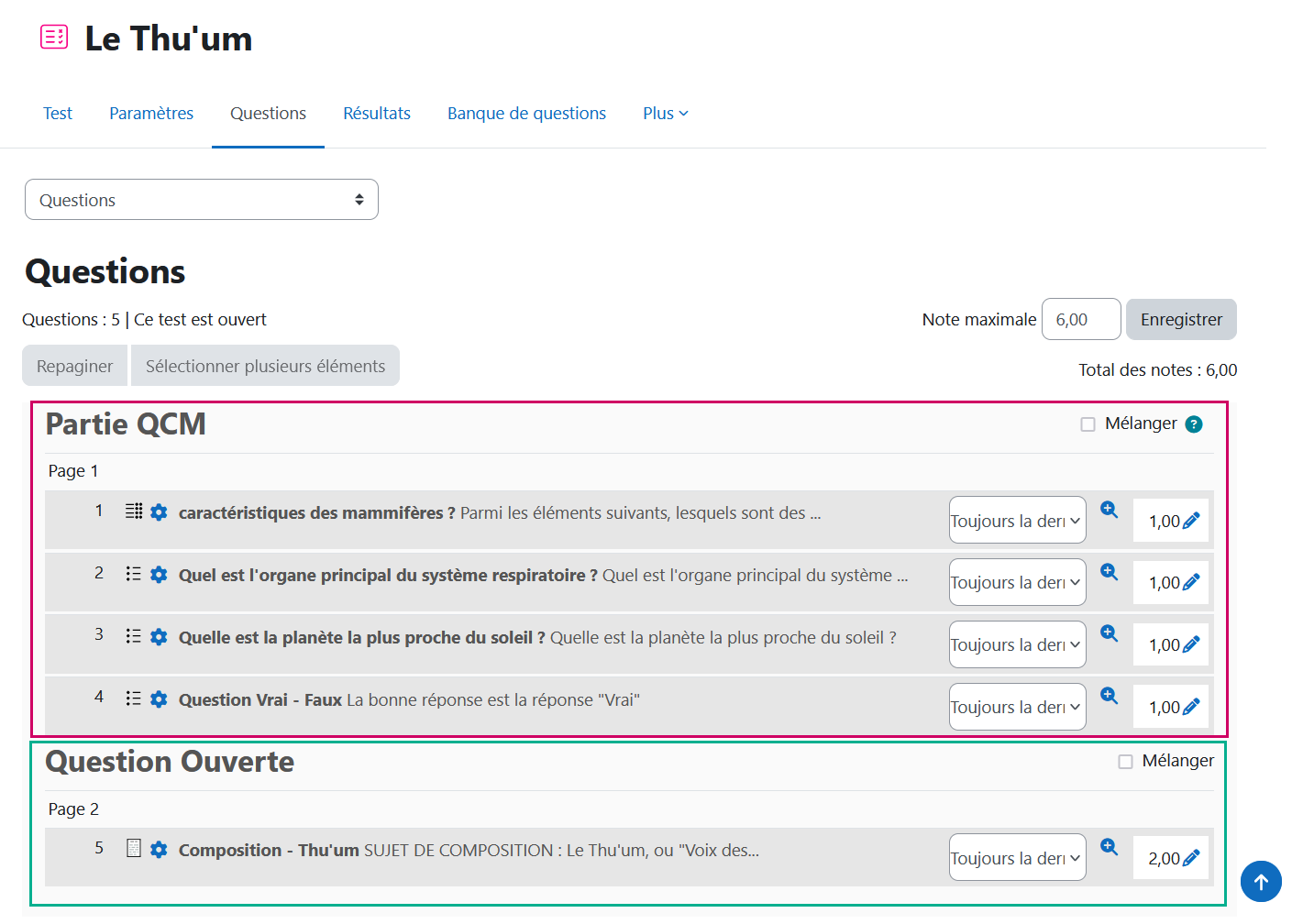Image resolution: width=1292 pixels, height=924 pixels.
Task: Open the settings gear for Composition - Thu'um
Action: [x=159, y=850]
